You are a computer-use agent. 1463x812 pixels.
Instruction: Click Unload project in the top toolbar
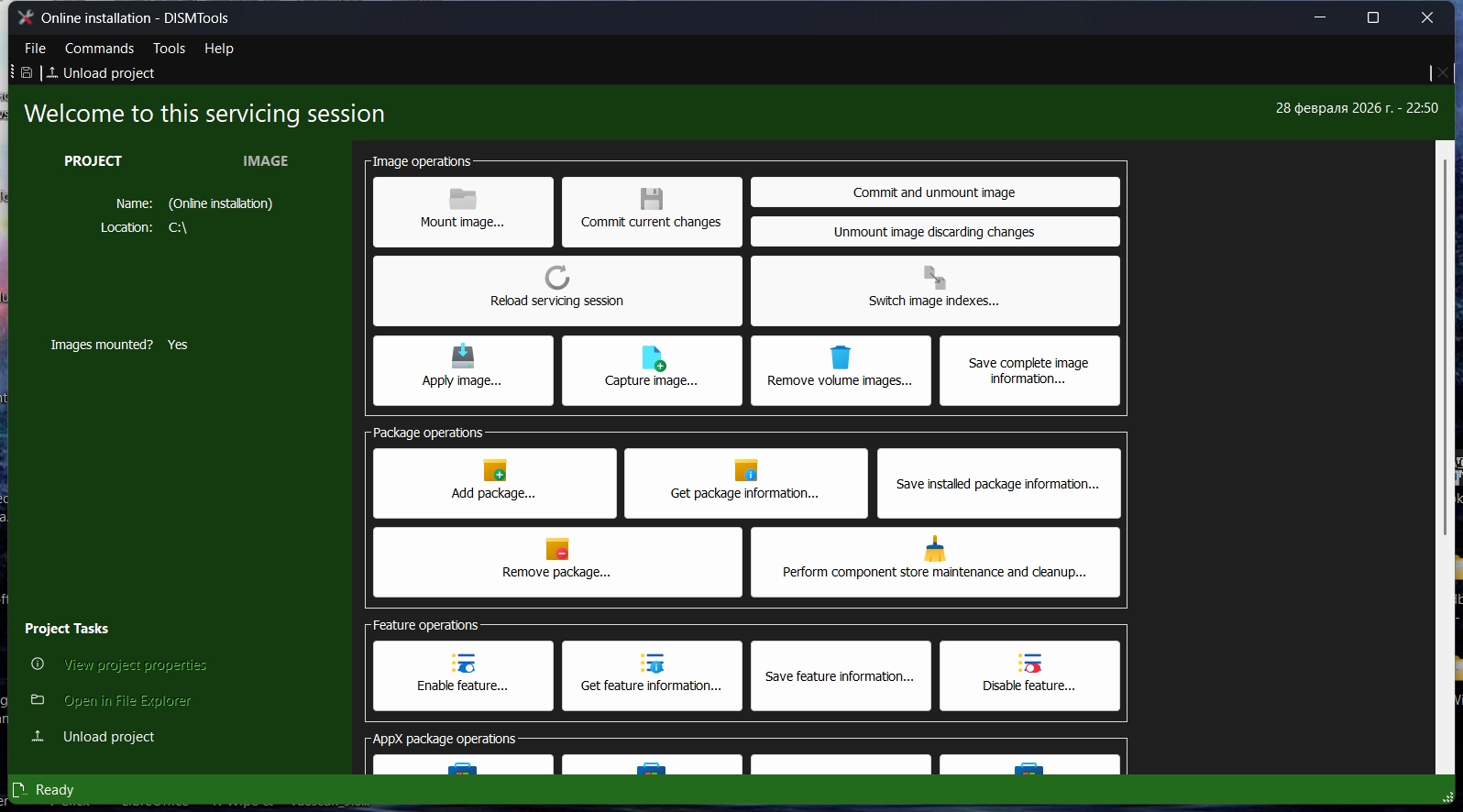(x=100, y=73)
